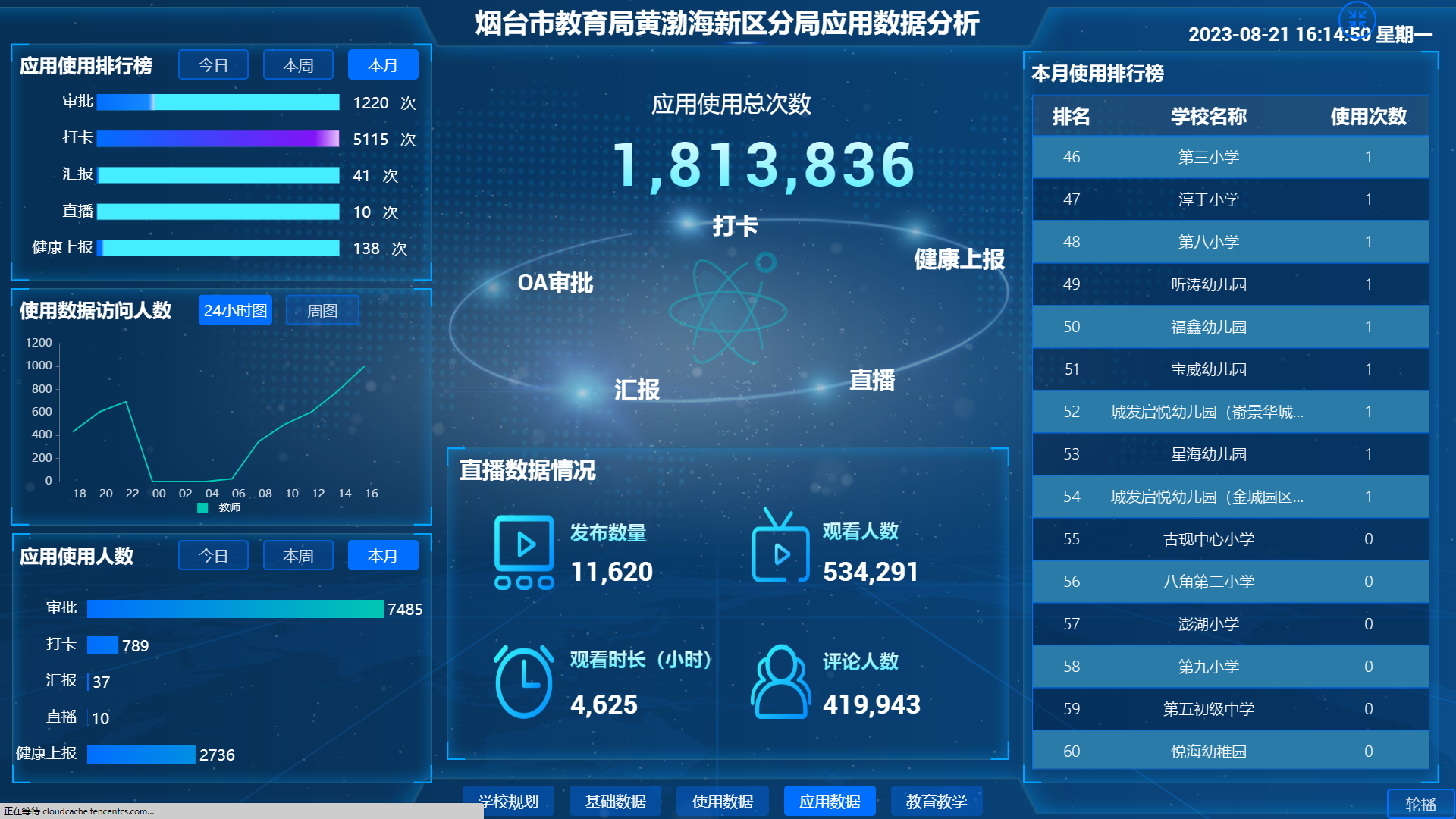Switch to 24小时图 view

pos(235,310)
